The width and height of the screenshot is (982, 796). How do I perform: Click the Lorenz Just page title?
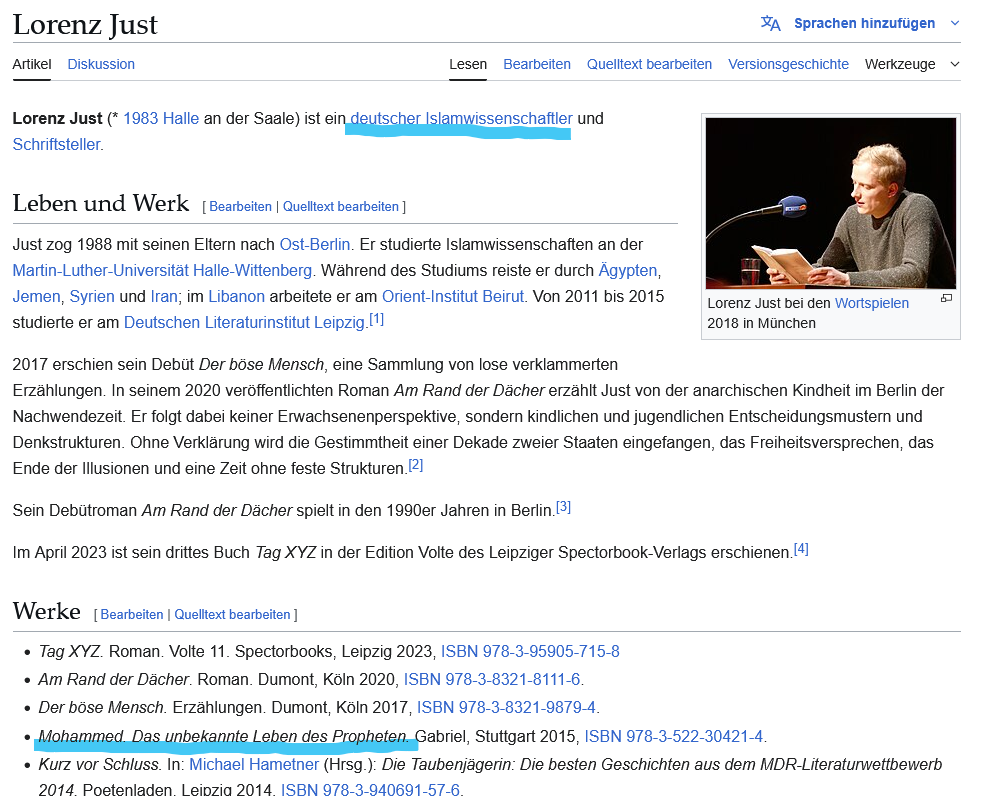pos(85,25)
